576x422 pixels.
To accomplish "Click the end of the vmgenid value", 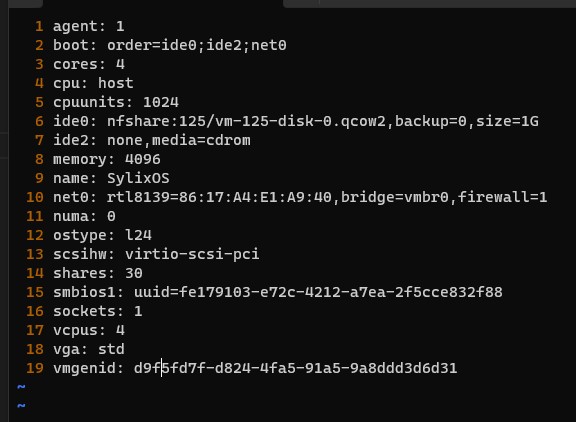I will pos(456,368).
